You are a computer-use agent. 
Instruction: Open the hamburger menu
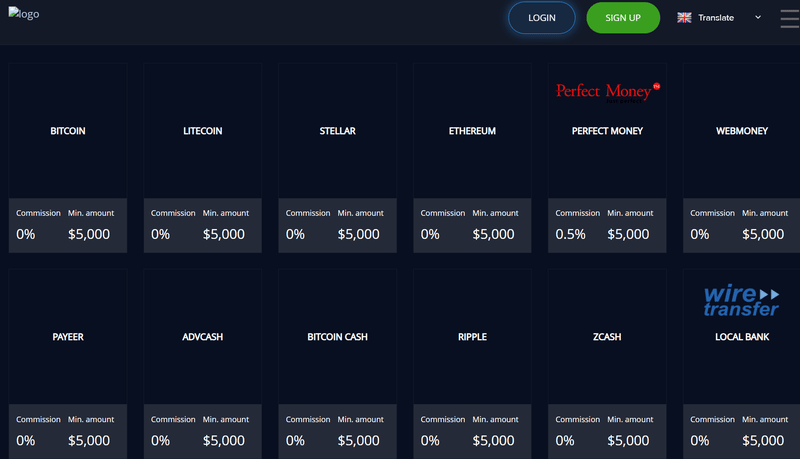click(790, 18)
